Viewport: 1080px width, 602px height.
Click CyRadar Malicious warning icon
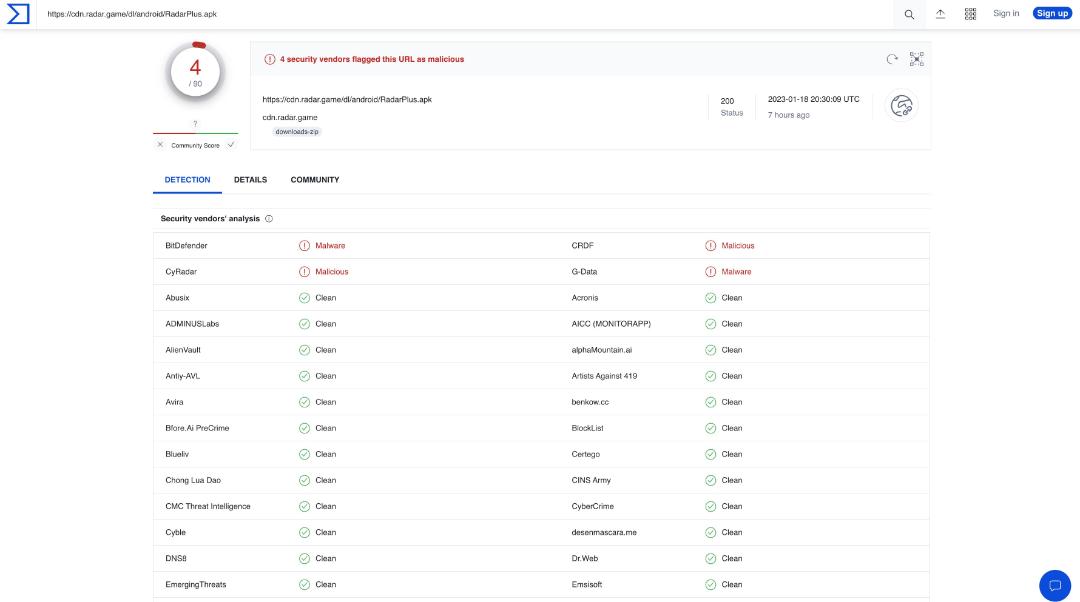(304, 272)
